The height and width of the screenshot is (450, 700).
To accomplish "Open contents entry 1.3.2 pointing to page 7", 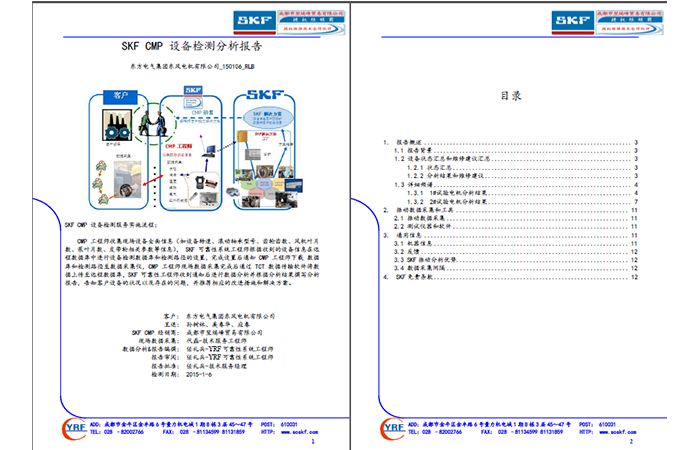I will tap(522, 201).
